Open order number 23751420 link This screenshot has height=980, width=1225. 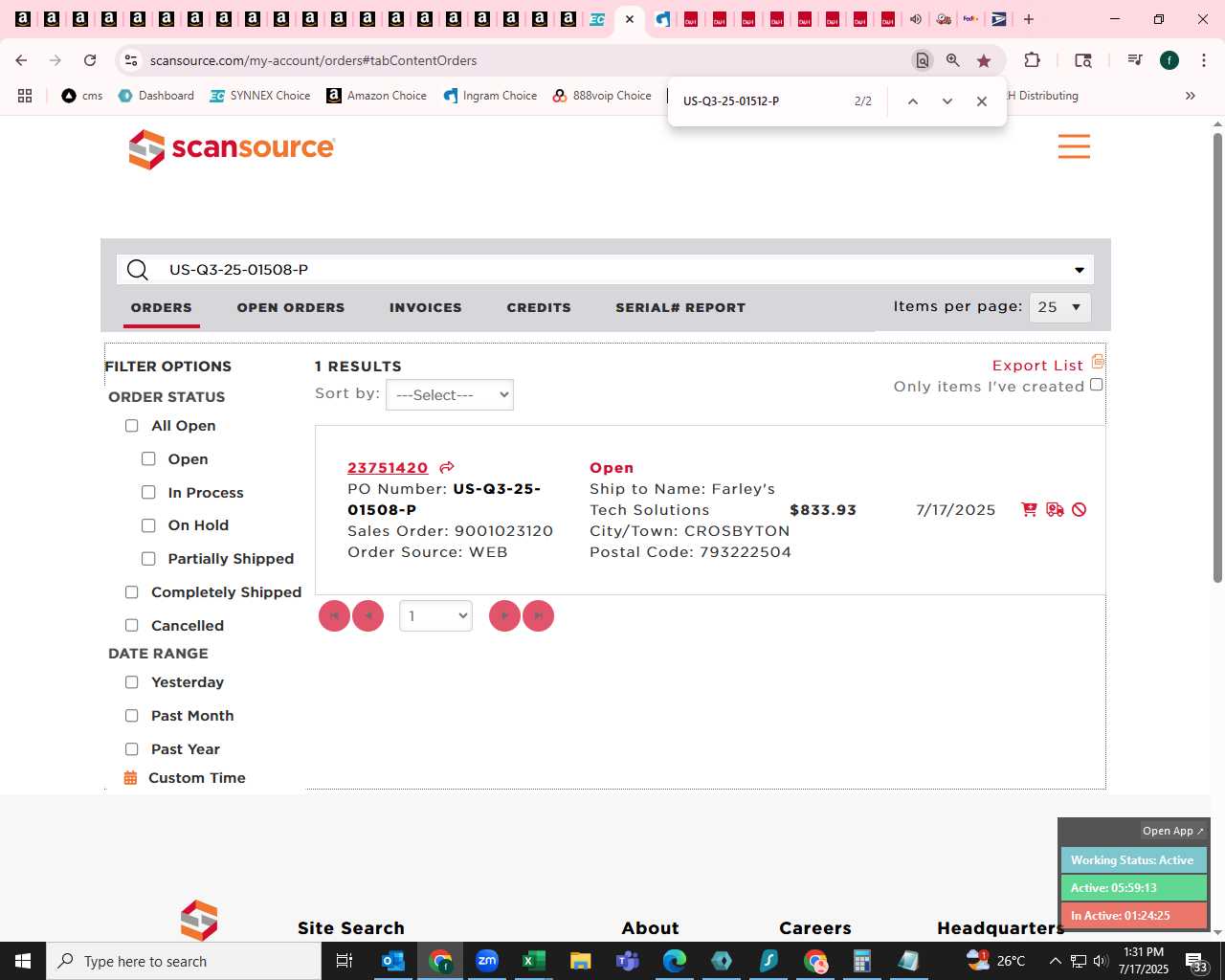388,468
